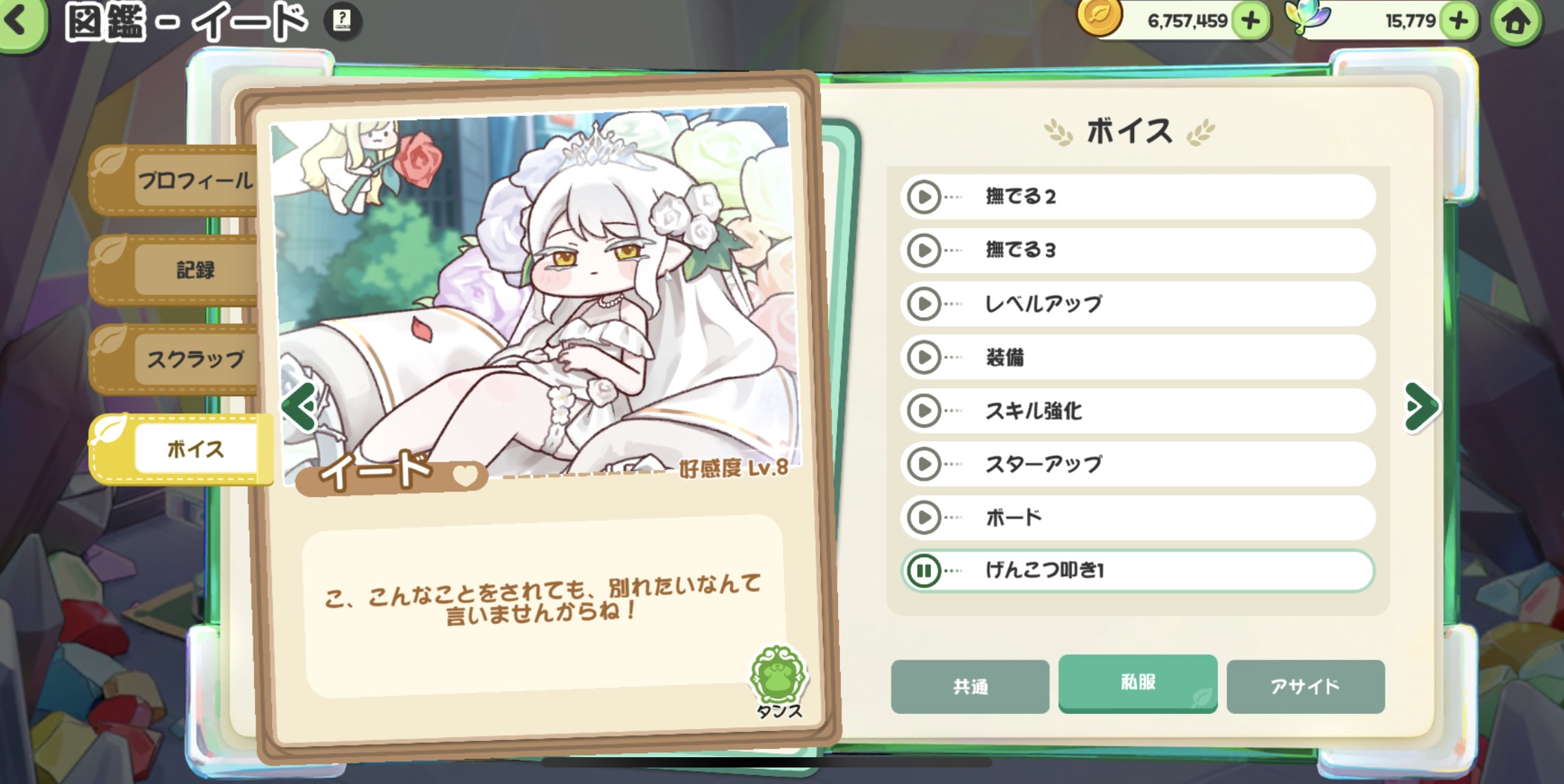The width and height of the screenshot is (1564, 784).
Task: Select the 共通 voice category button
Action: coord(970,687)
